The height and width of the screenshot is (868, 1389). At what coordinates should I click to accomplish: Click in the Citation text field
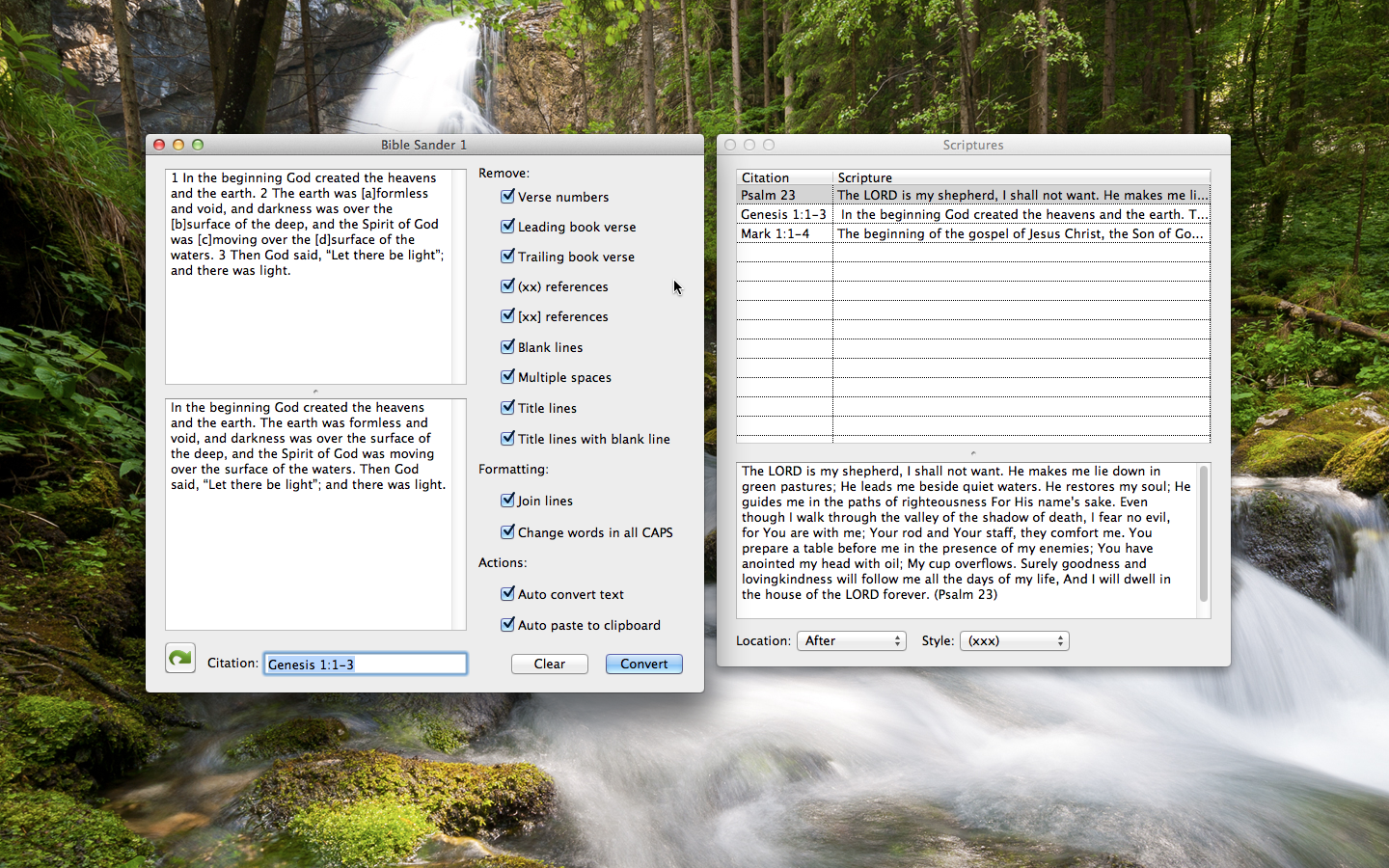(x=365, y=664)
